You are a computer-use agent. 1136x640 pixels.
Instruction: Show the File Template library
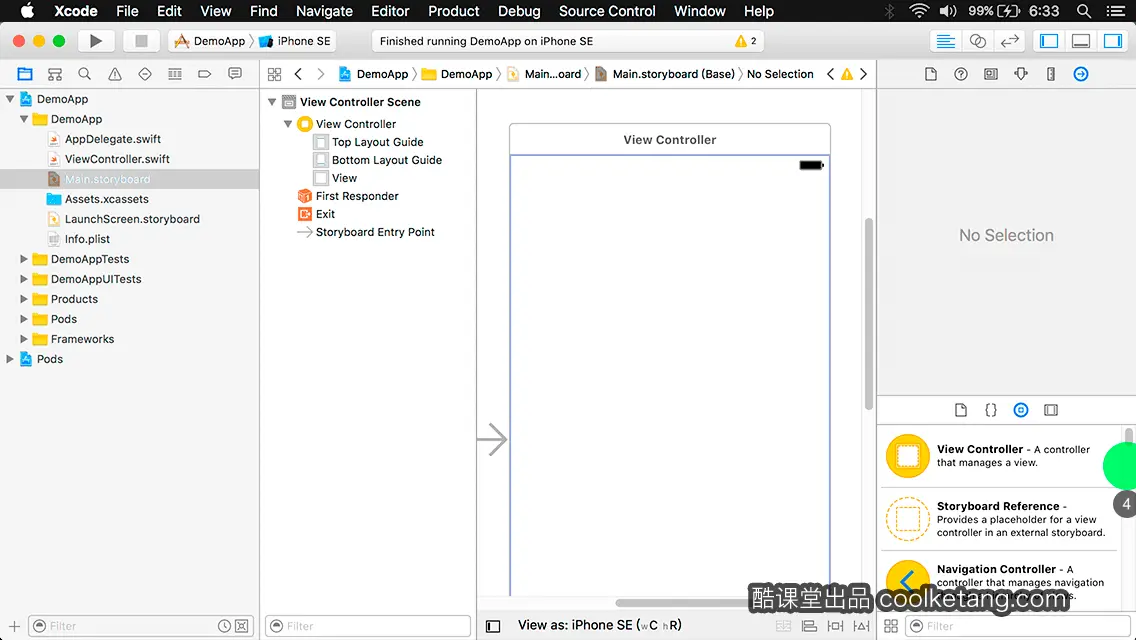pos(961,410)
